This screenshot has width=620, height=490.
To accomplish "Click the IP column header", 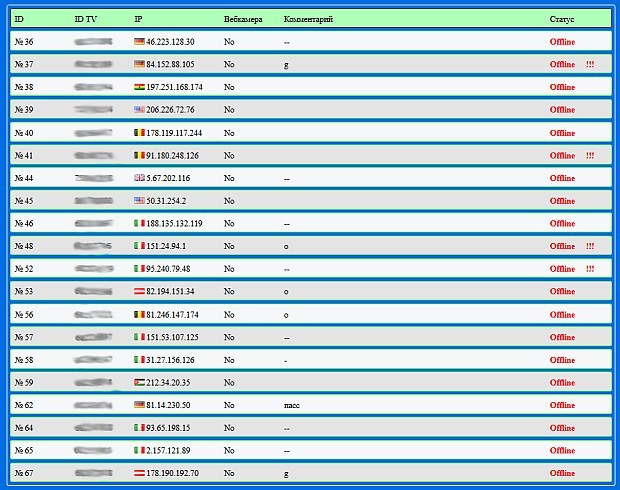I will point(138,19).
